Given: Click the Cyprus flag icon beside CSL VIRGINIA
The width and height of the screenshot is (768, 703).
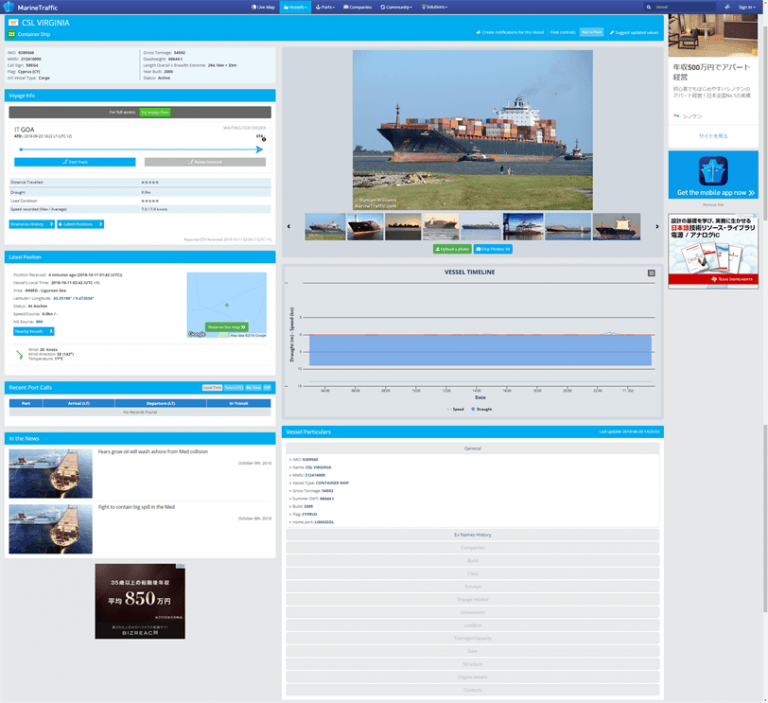Looking at the screenshot, I should (13, 23).
